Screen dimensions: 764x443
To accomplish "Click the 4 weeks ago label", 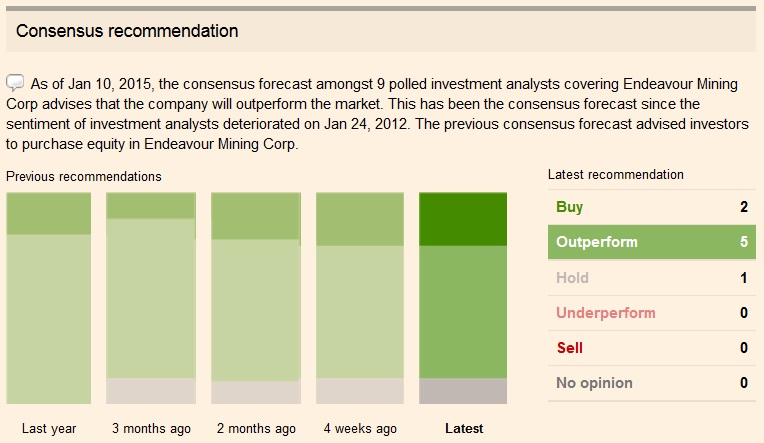I will pos(360,428).
